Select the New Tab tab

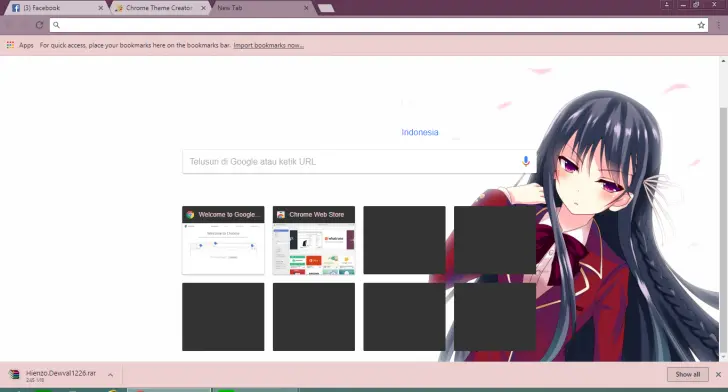262,8
